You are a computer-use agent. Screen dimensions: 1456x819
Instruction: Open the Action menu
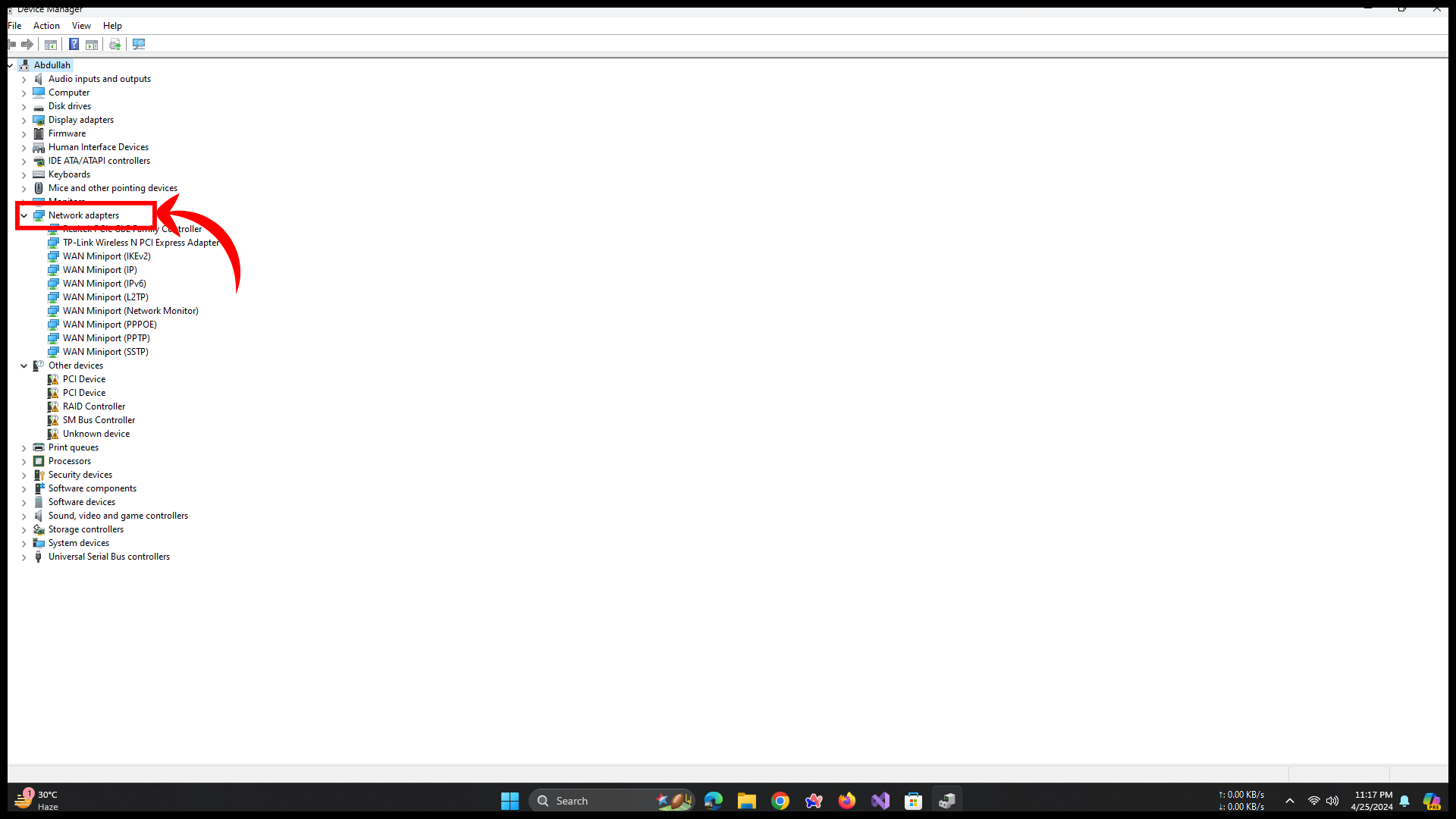(46, 26)
